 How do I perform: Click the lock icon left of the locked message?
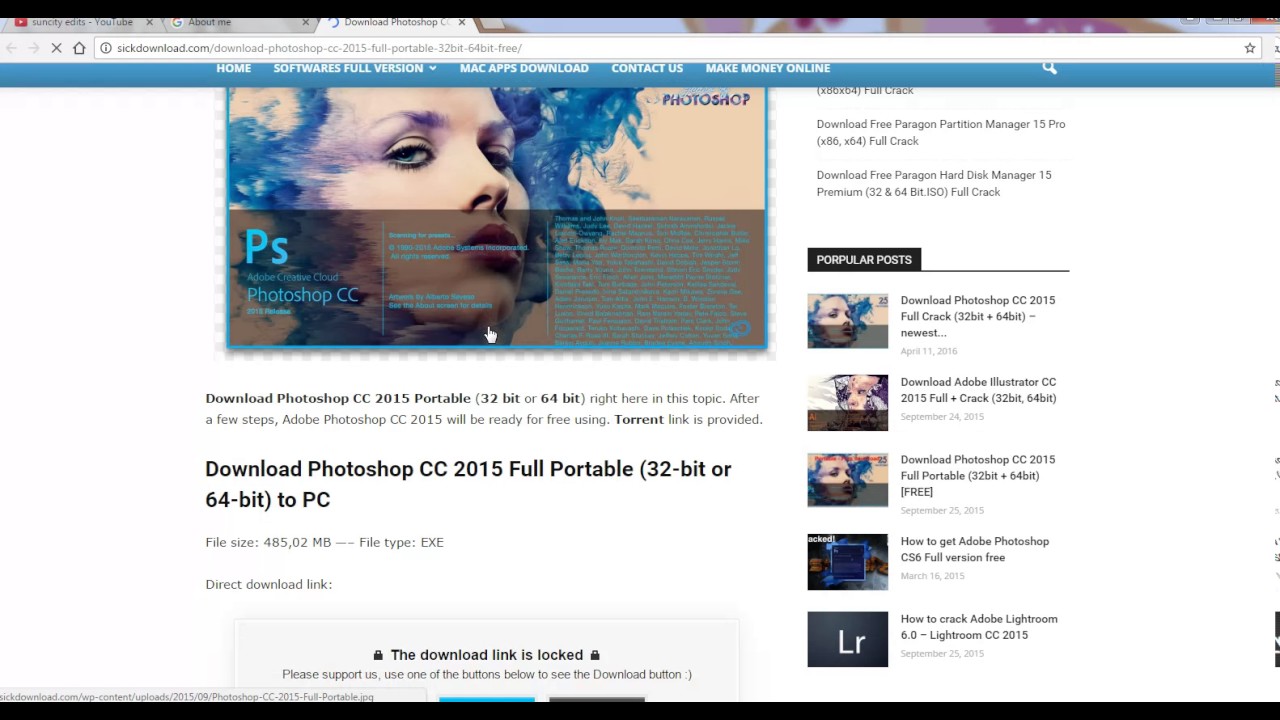click(378, 655)
